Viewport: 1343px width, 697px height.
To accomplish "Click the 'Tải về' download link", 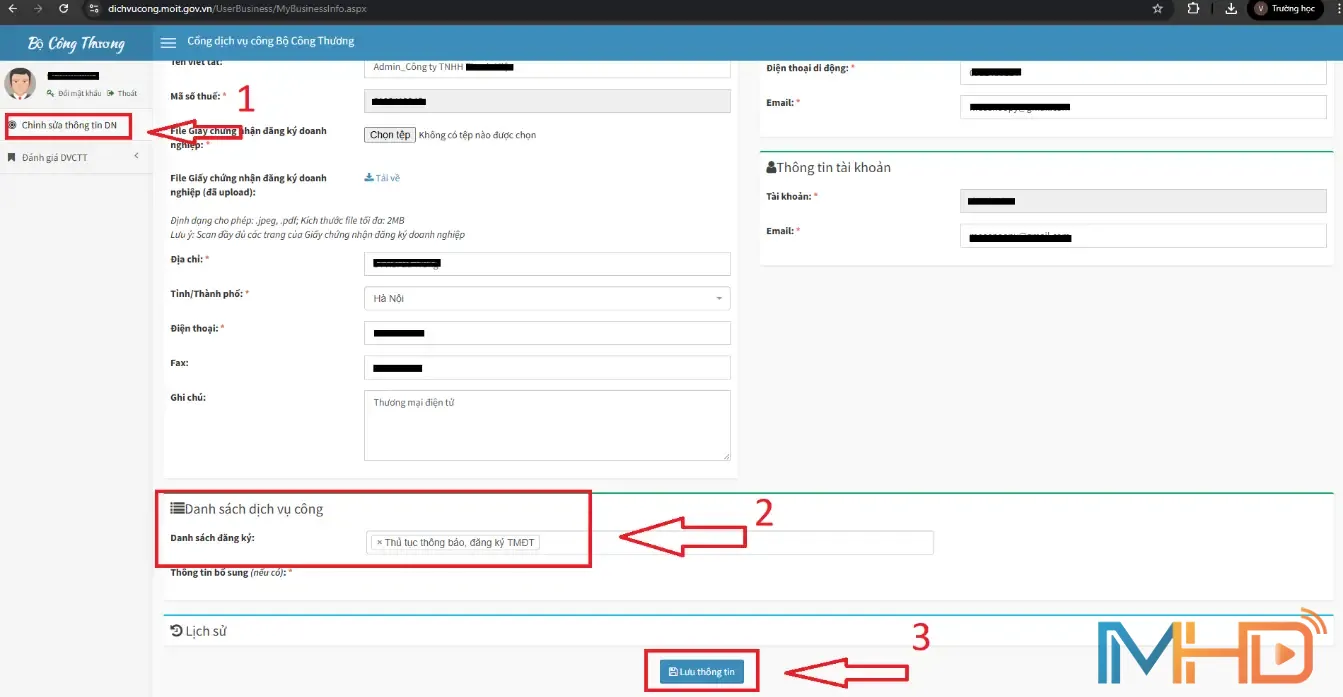I will 383,178.
